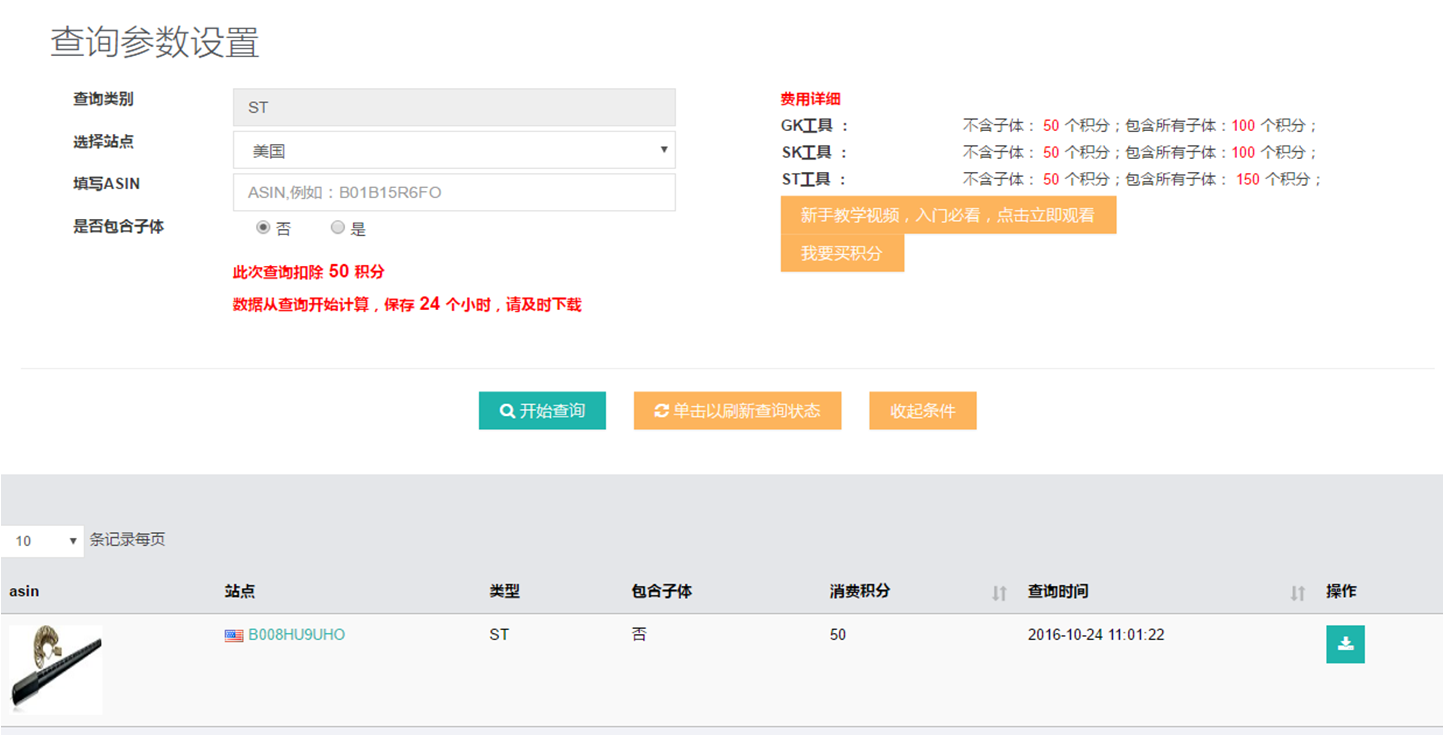Image resolution: width=1444 pixels, height=736 pixels.
Task: Click 单击以刷新查询状态 refresh button
Action: (x=737, y=411)
